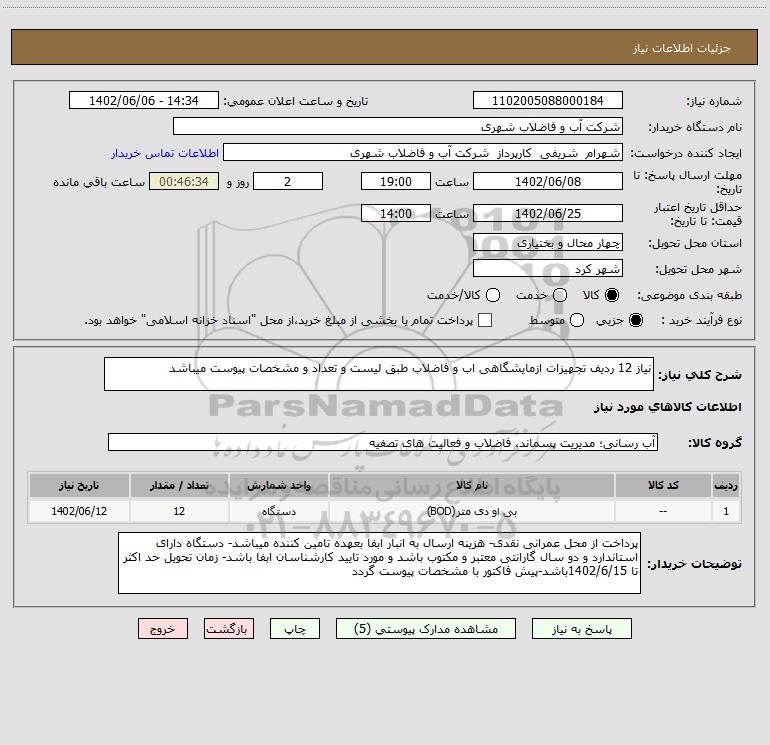Click the buyer notes text area

click(x=379, y=563)
